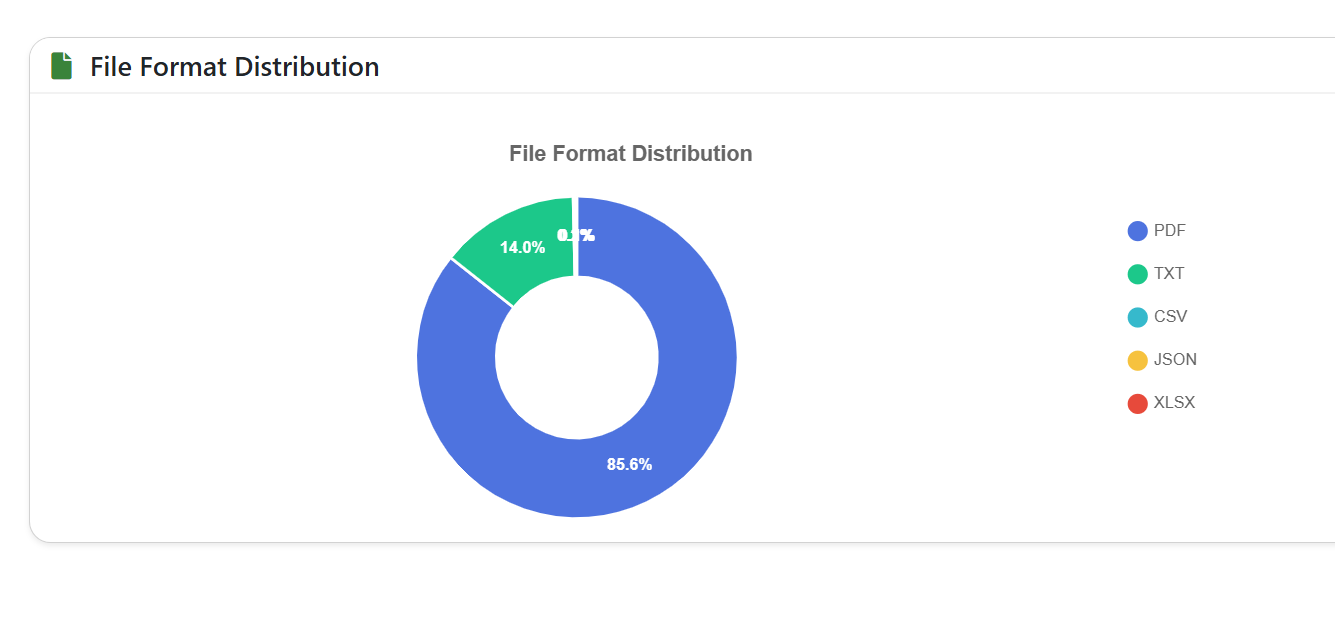1335x628 pixels.
Task: Hide JSON series via legend label
Action: (x=1175, y=360)
